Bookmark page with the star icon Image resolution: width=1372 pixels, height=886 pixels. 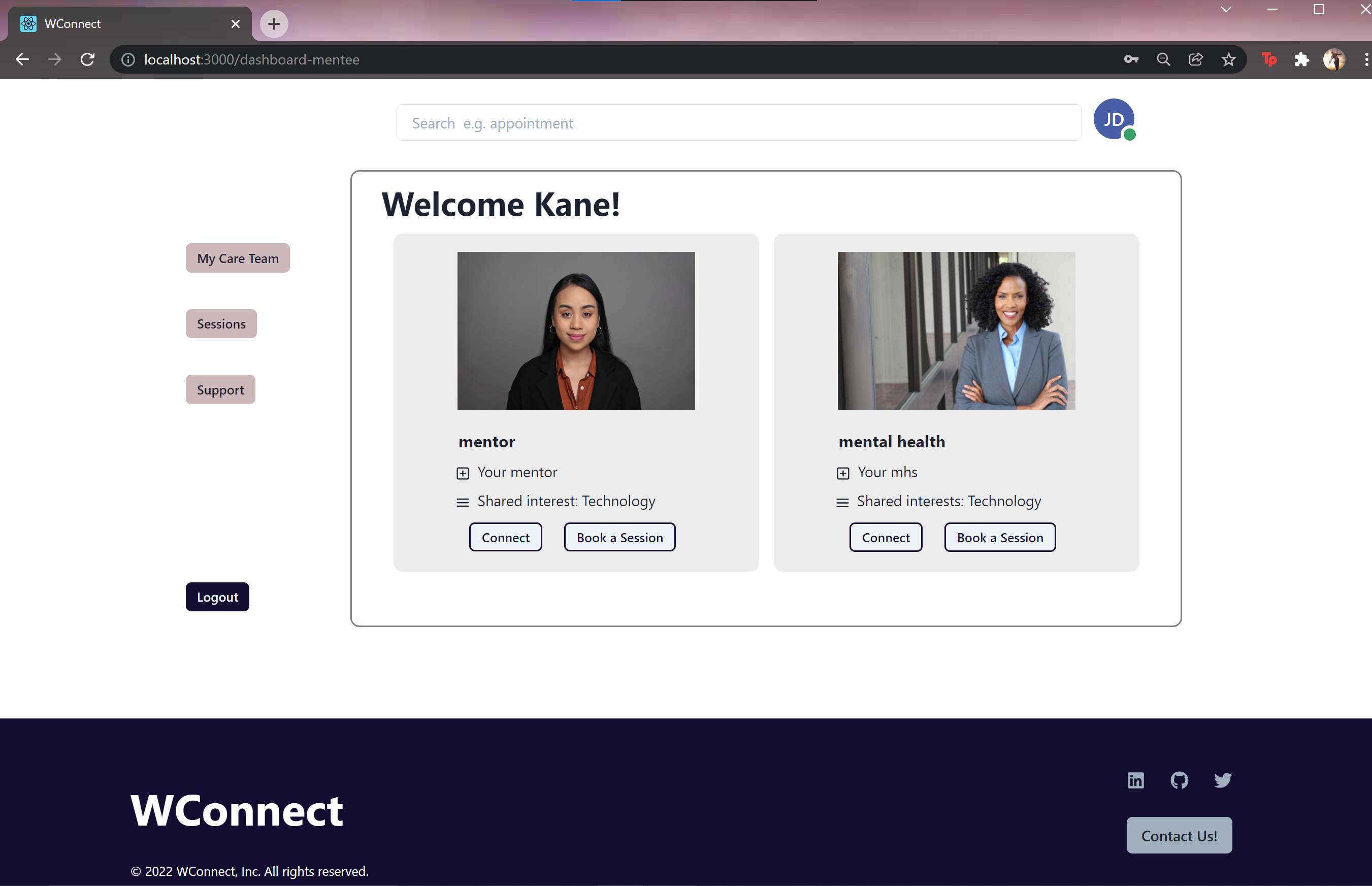[1228, 60]
